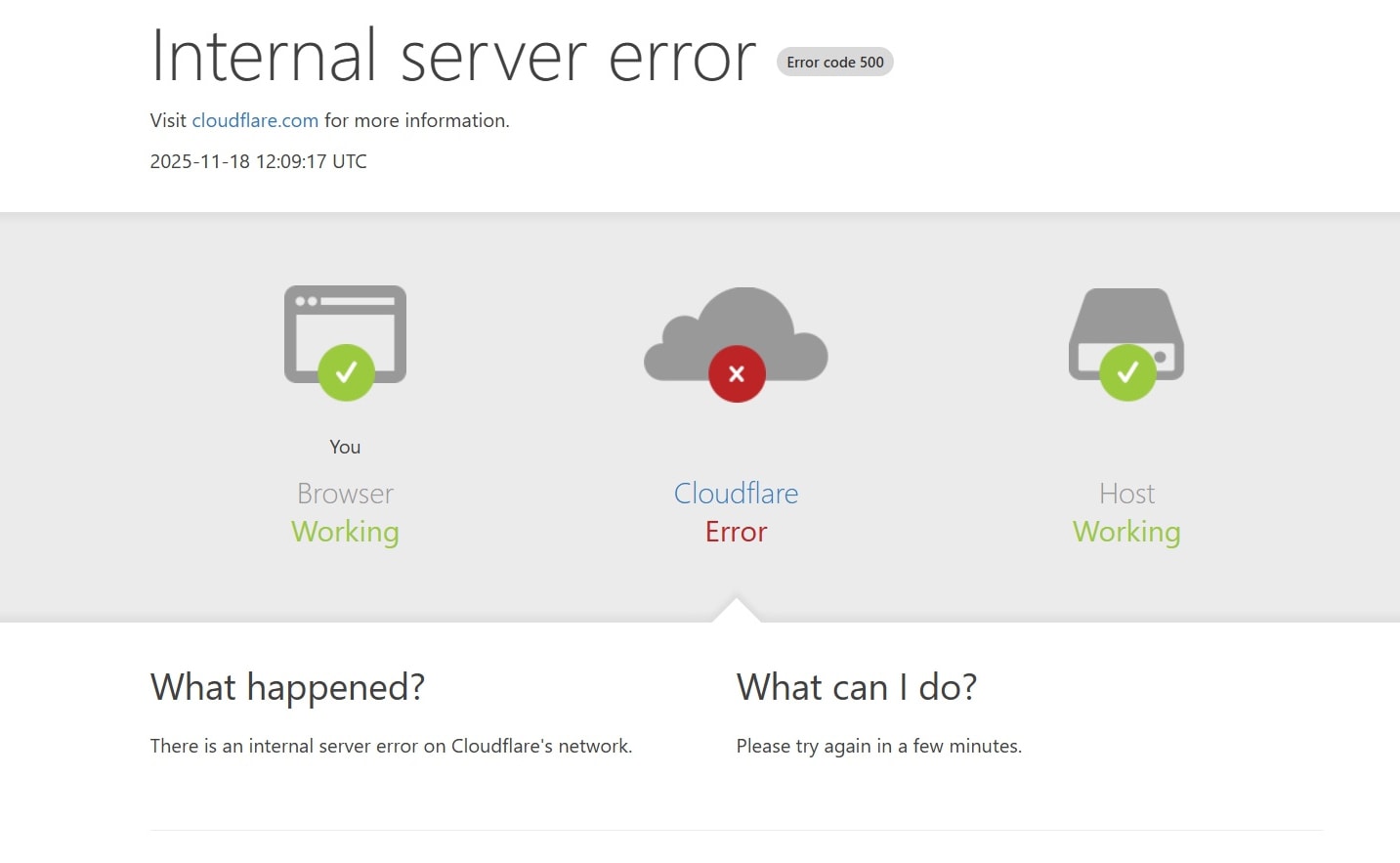The width and height of the screenshot is (1400, 863).
Task: Click the You label under the browser icon
Action: point(345,447)
